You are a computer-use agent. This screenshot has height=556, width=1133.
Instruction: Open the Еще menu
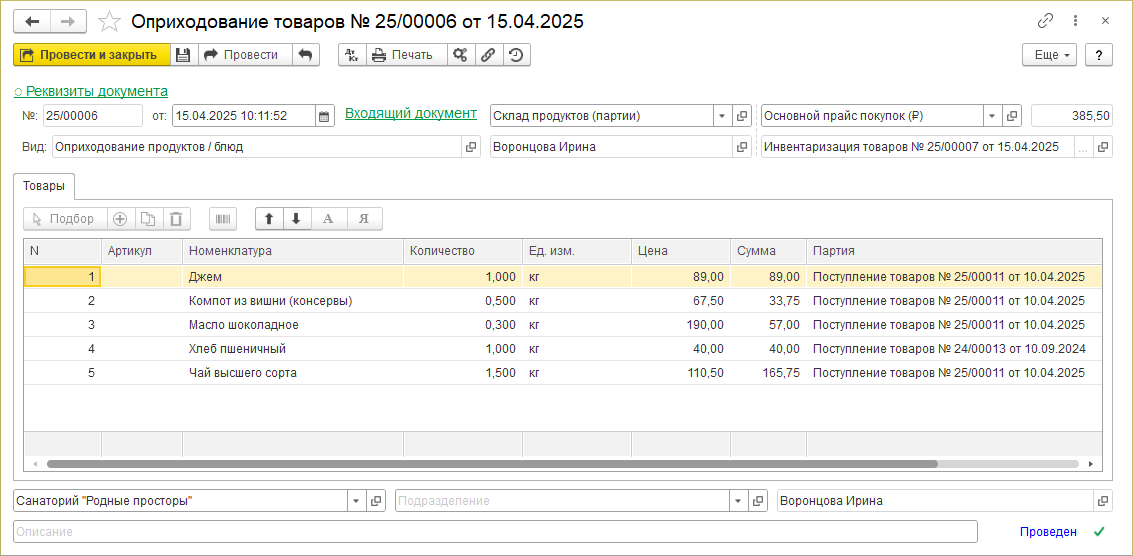(1049, 55)
